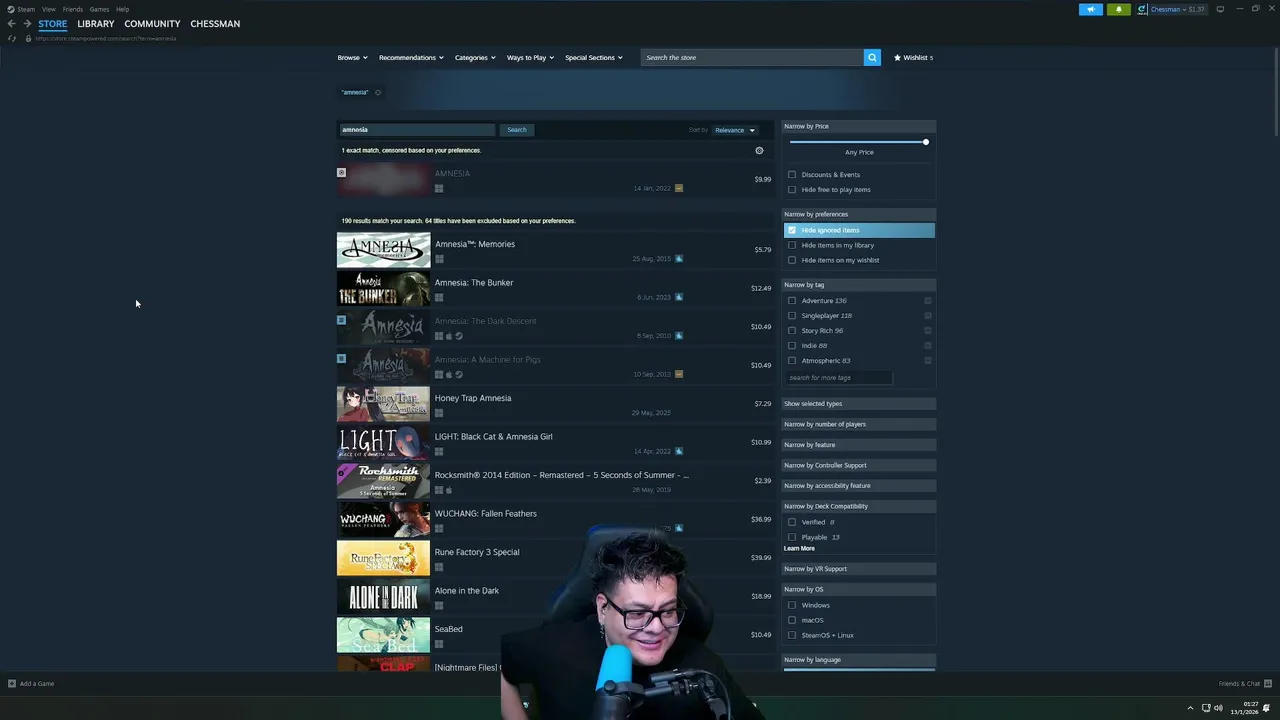Click mixed review icon for AMNESIA 2022 result
The image size is (1280, 720).
679,188
